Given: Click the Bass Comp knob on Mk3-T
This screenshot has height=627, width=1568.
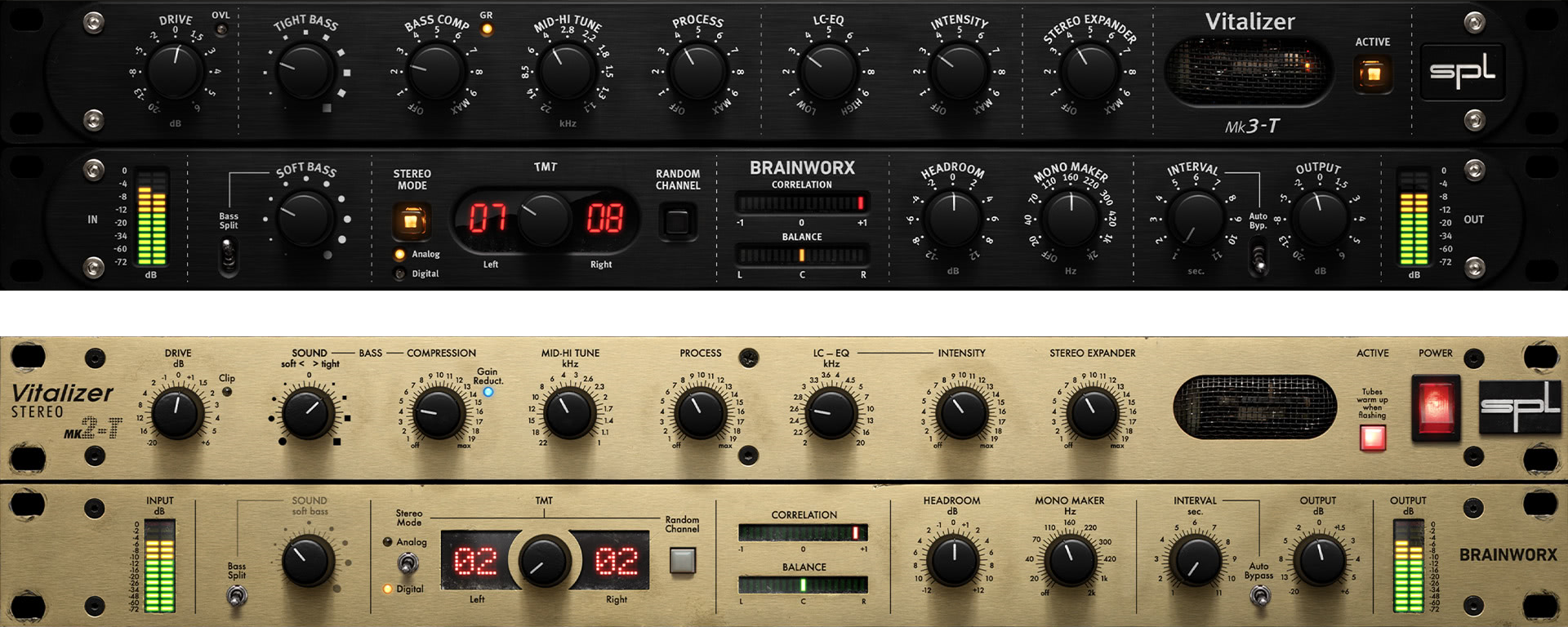Looking at the screenshot, I should 436,71.
